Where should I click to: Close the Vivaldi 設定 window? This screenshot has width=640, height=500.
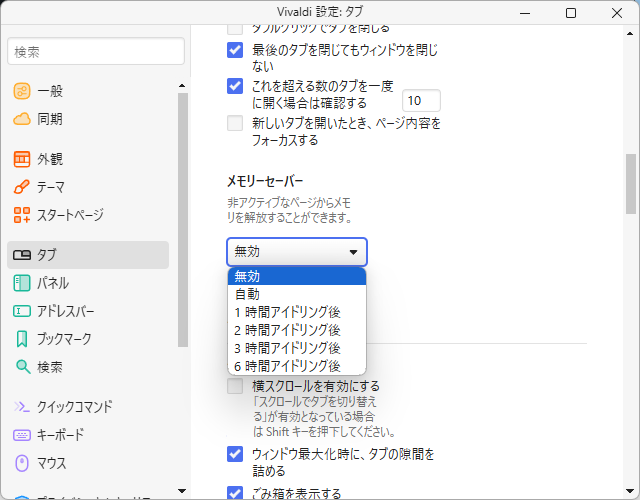[617, 13]
